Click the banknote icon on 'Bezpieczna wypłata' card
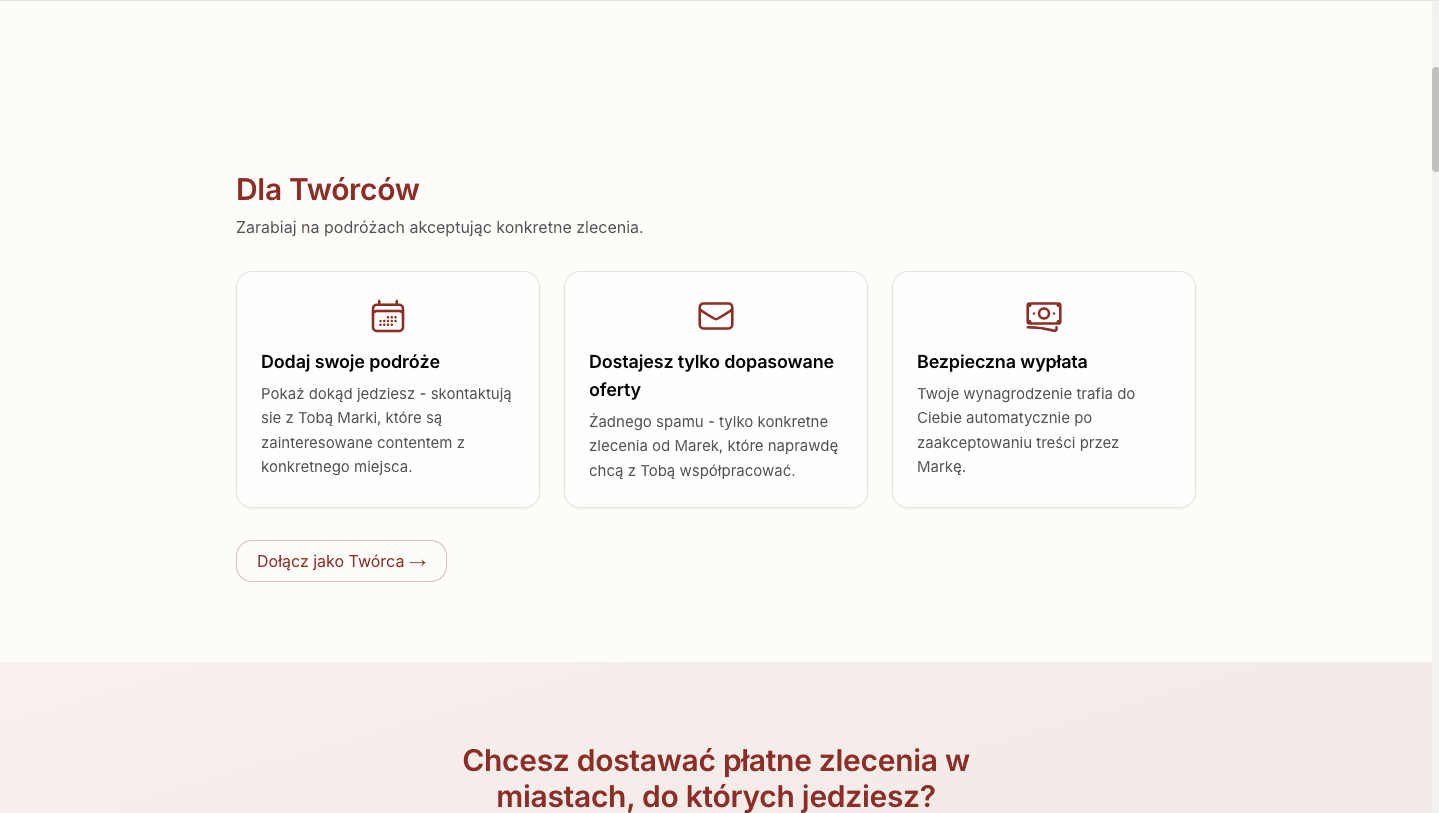The image size is (1439, 813). click(1043, 316)
